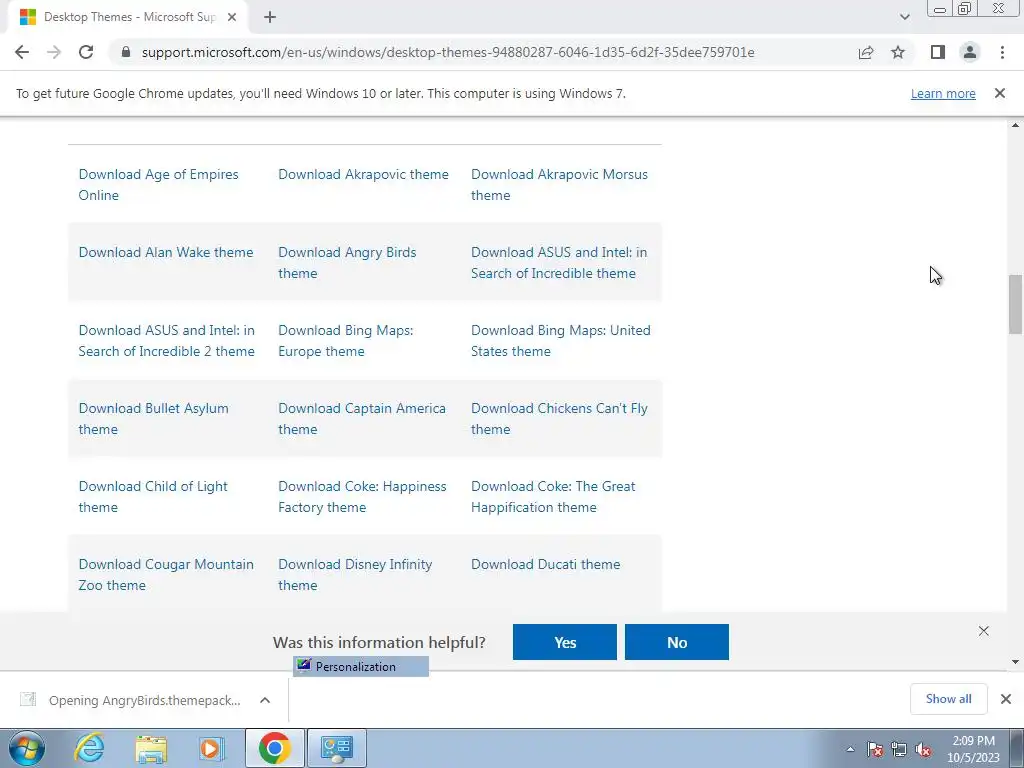Screen dimensions: 1024x768
Task: Download Akrapovic theme
Action: [x=363, y=174]
